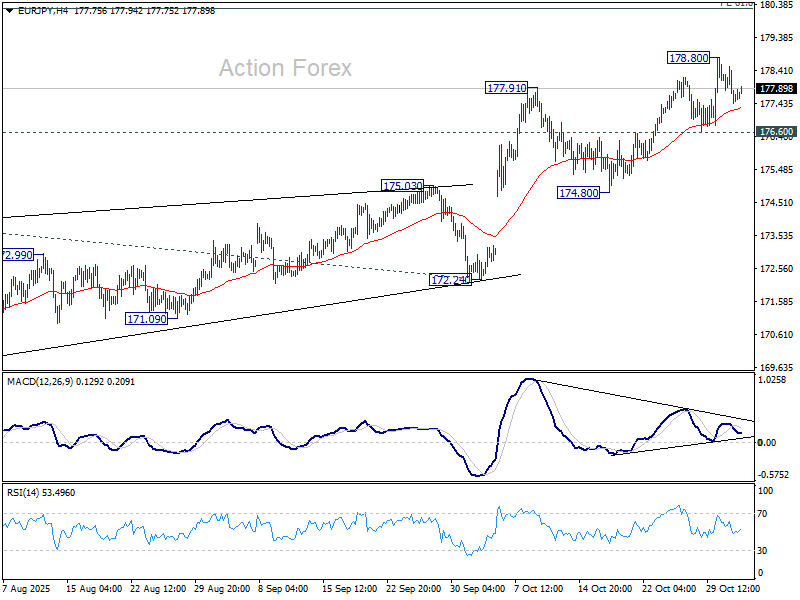Click the RSI 30 level label
Image resolution: width=800 pixels, height=600 pixels.
click(762, 551)
